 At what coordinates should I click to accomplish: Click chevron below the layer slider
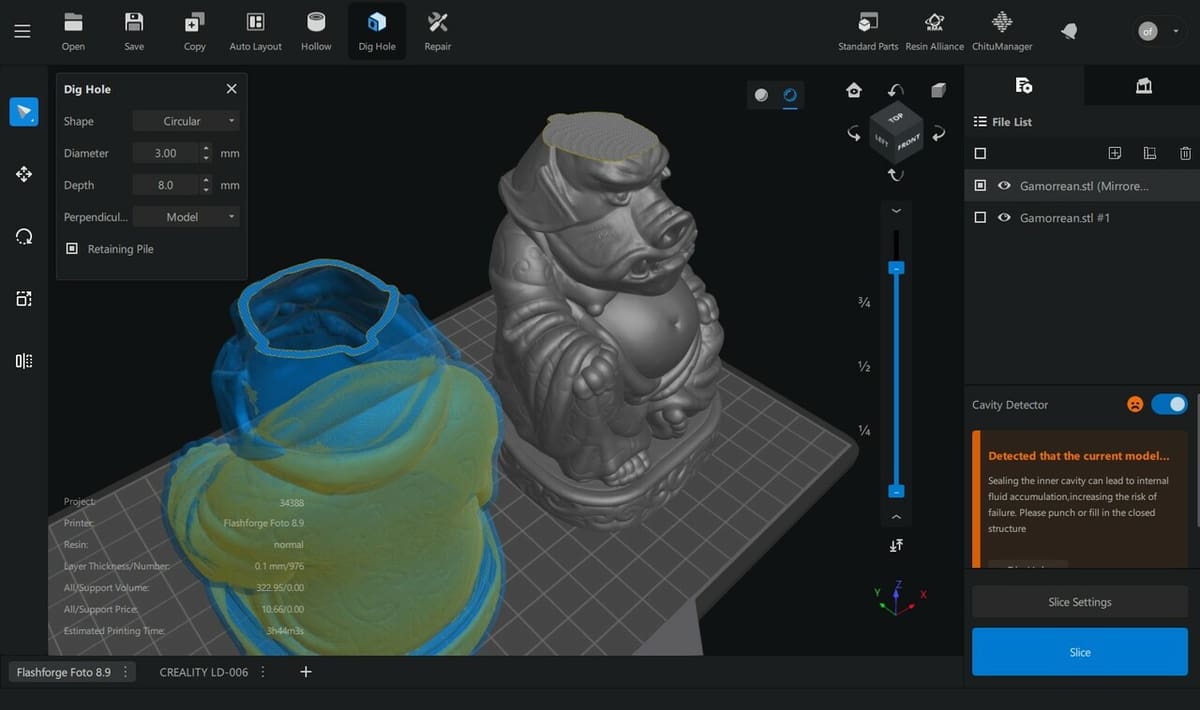click(896, 517)
